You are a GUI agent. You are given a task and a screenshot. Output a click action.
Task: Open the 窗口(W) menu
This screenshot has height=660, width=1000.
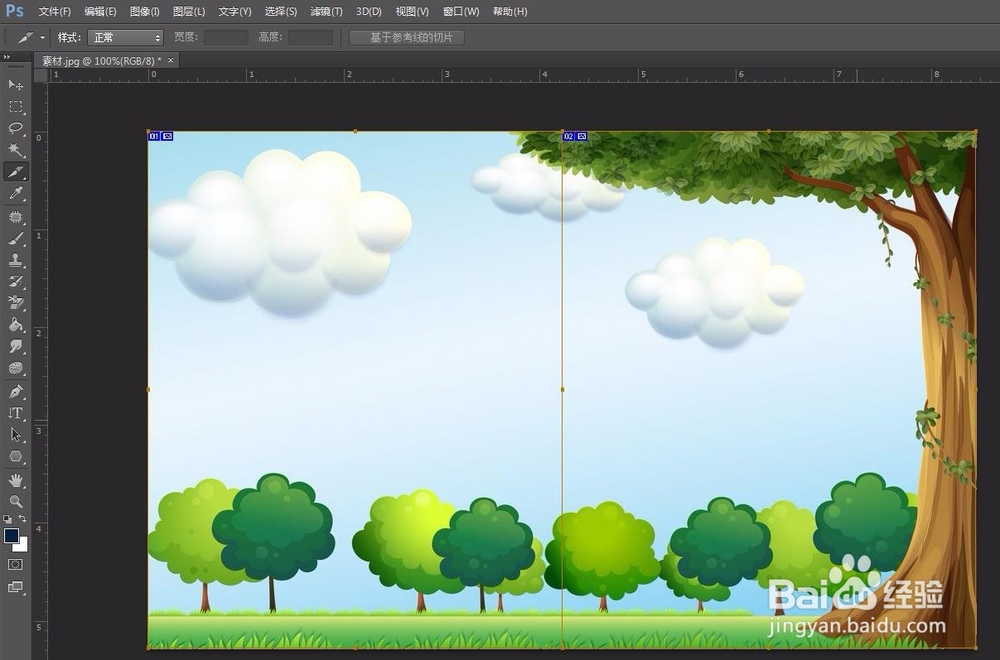pyautogui.click(x=460, y=11)
